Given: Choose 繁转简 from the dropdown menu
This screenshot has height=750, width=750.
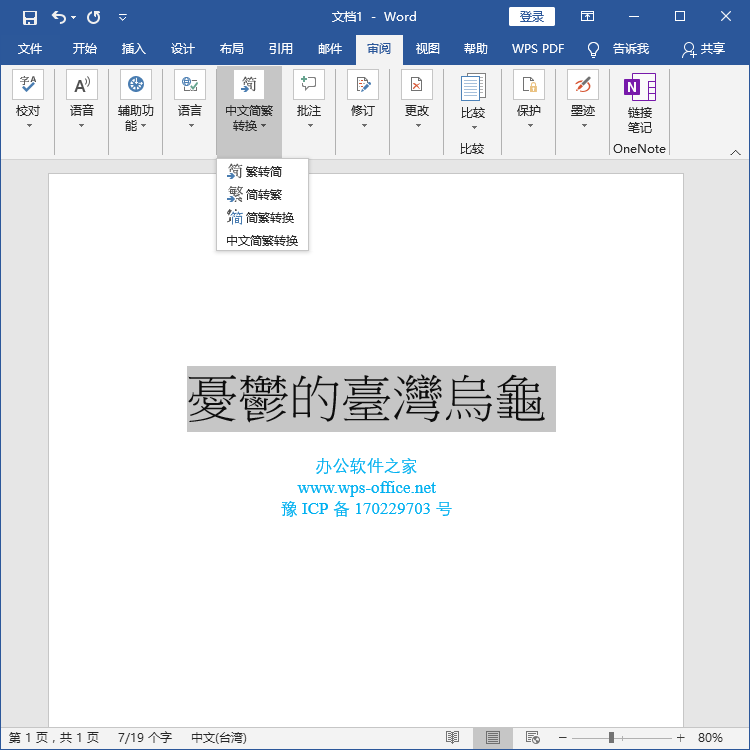Looking at the screenshot, I should pyautogui.click(x=262, y=171).
